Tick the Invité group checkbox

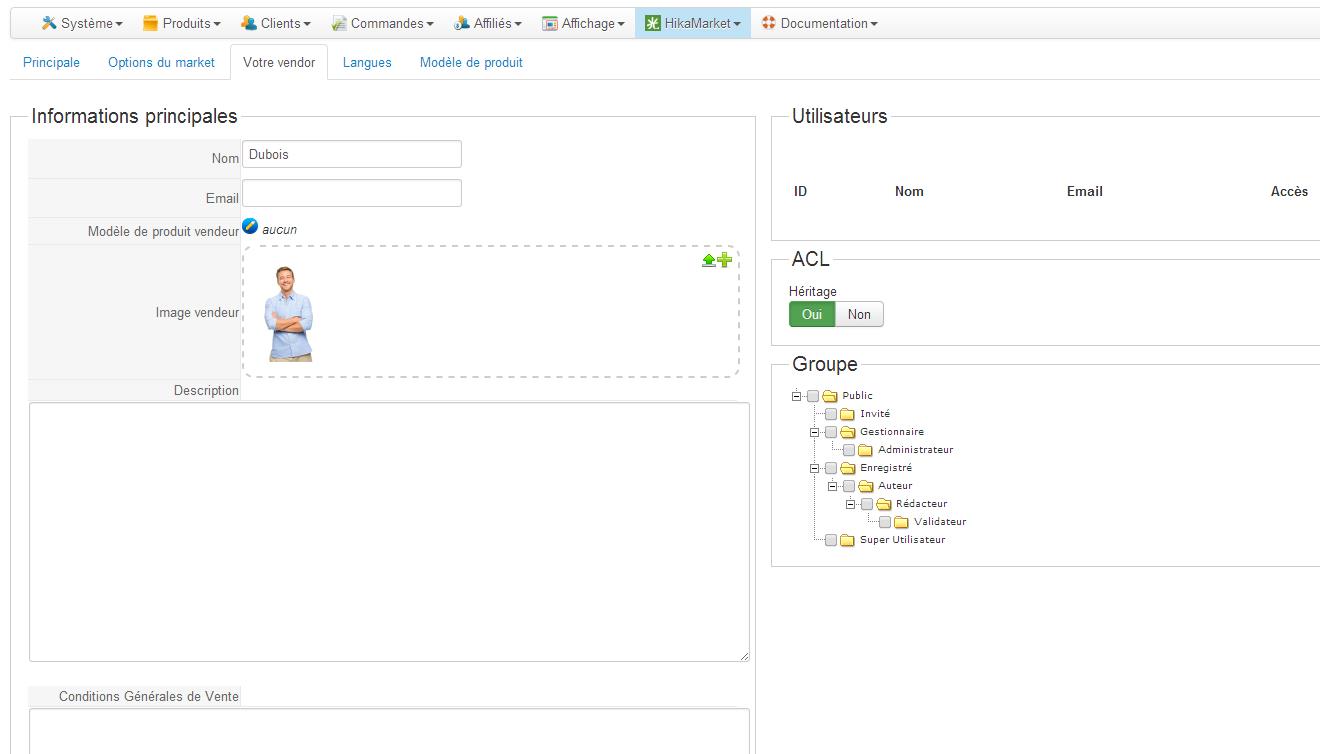(831, 414)
